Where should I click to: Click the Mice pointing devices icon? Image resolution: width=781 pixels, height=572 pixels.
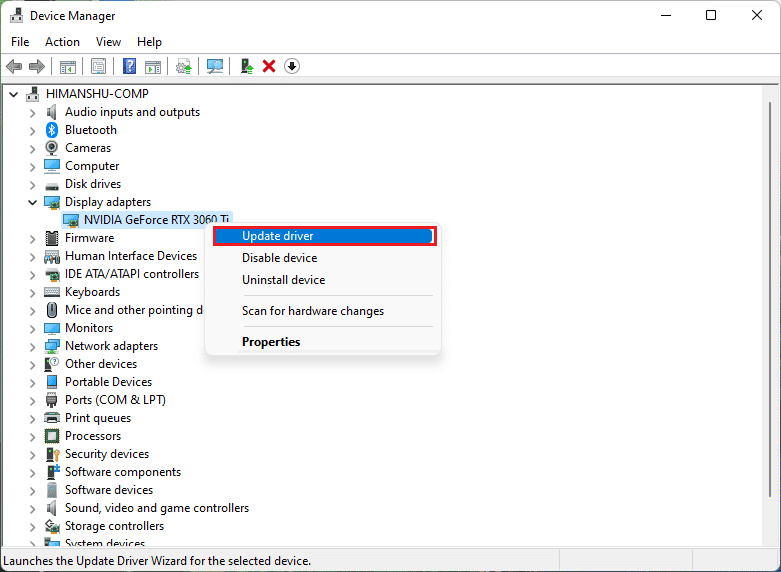click(52, 310)
